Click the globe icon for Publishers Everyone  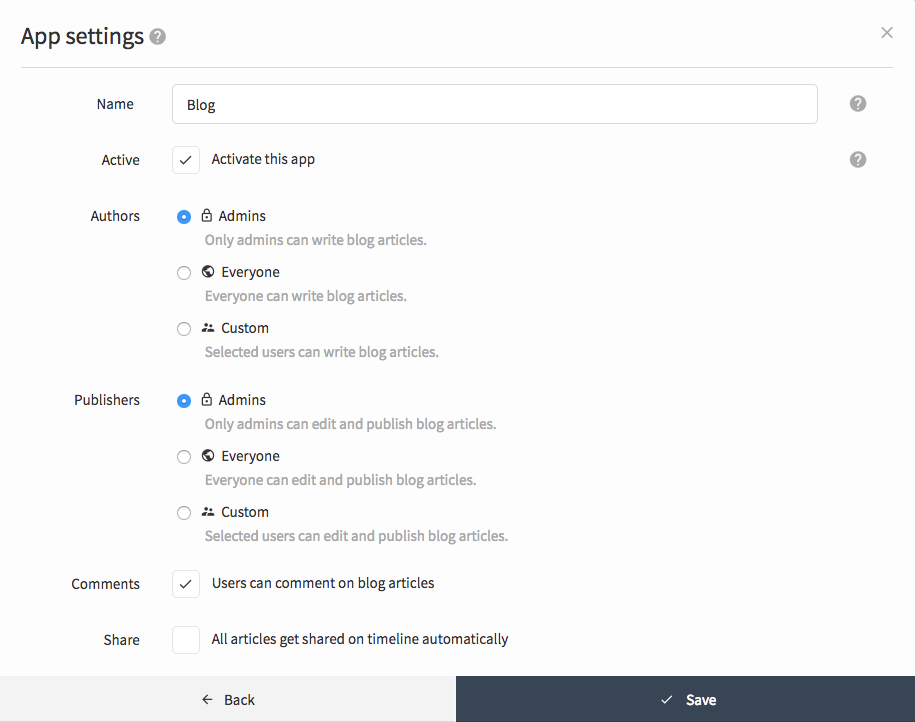tap(208, 455)
